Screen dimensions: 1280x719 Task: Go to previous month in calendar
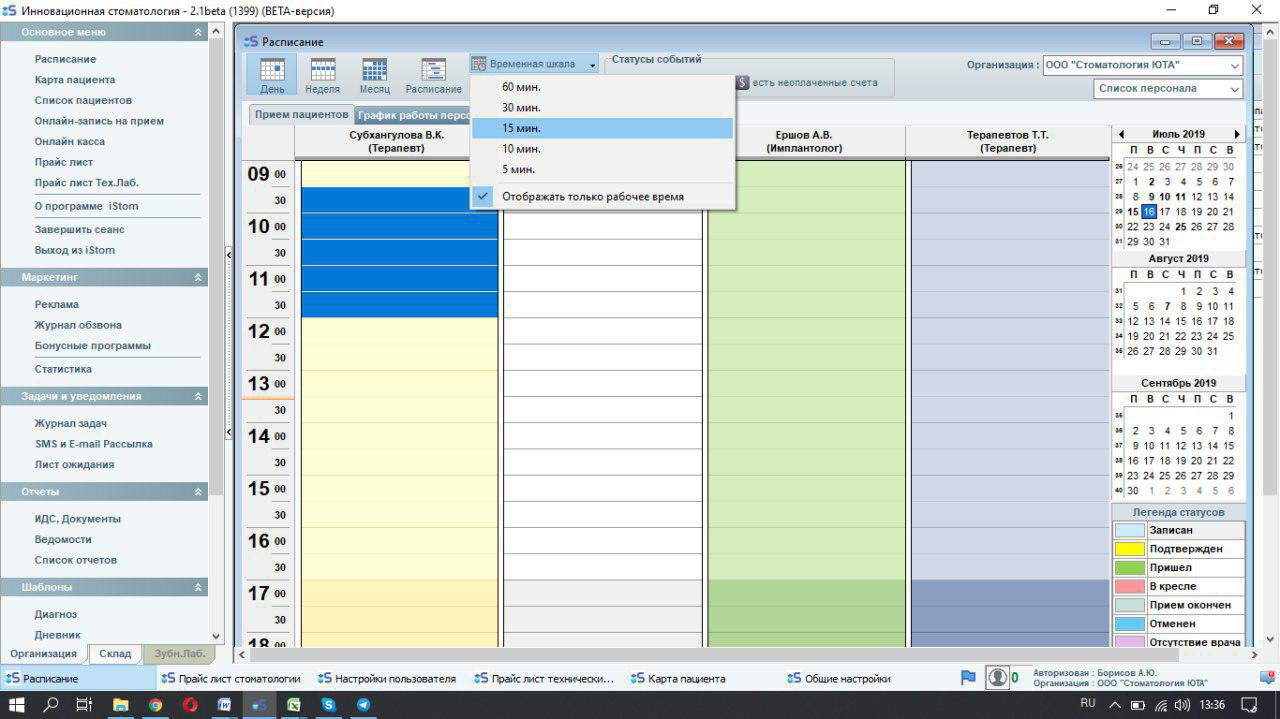[1121, 134]
